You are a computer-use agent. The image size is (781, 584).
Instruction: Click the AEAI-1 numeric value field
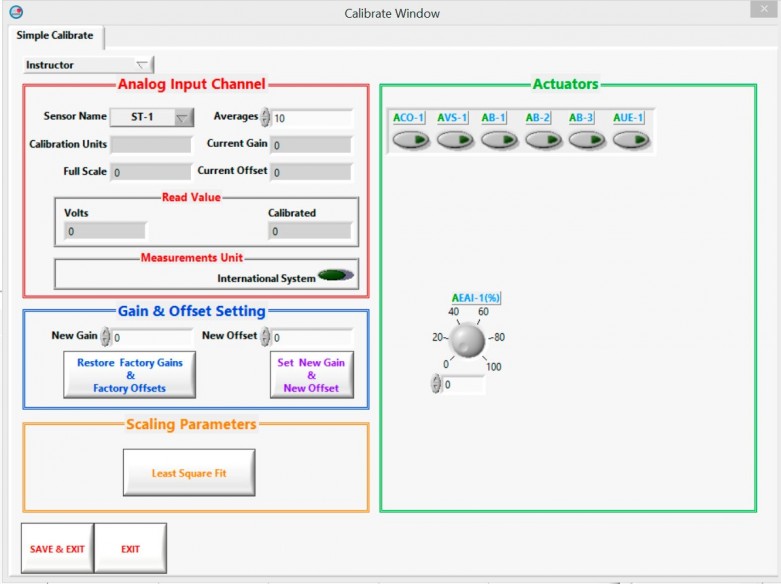click(463, 384)
